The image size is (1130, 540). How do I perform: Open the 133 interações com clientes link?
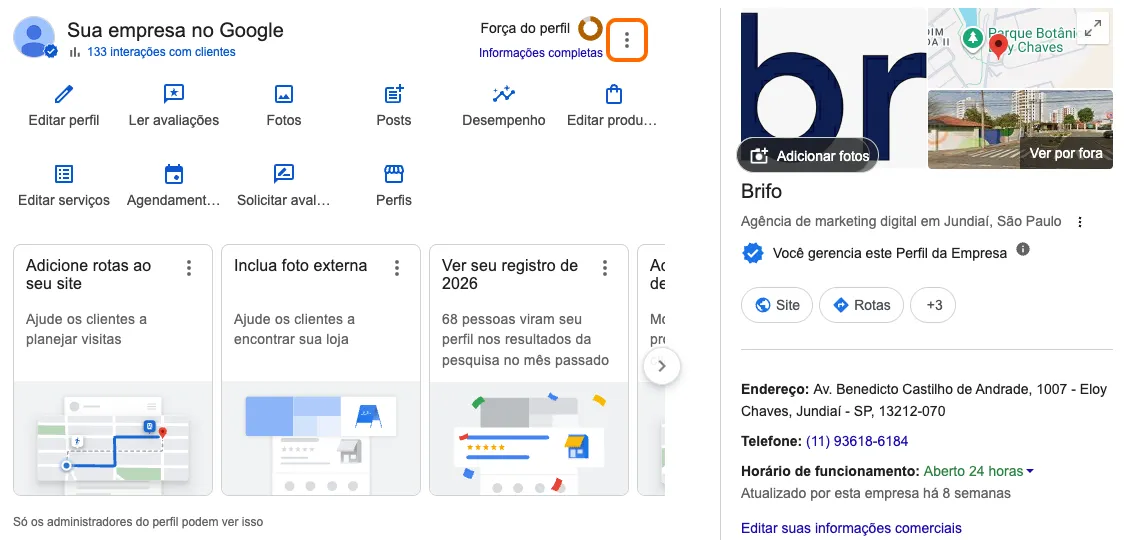(x=161, y=52)
